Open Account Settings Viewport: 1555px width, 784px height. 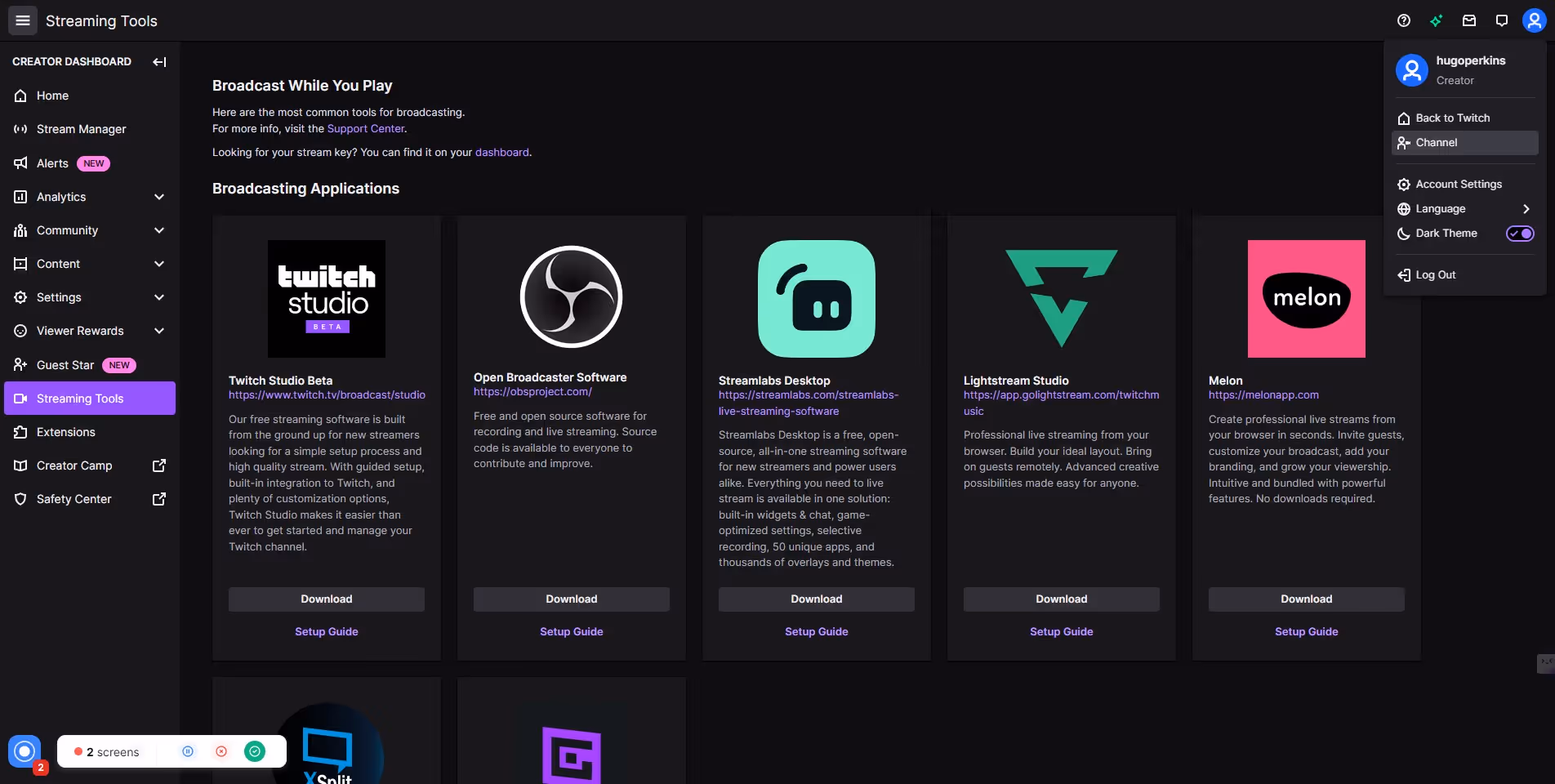(x=1465, y=185)
